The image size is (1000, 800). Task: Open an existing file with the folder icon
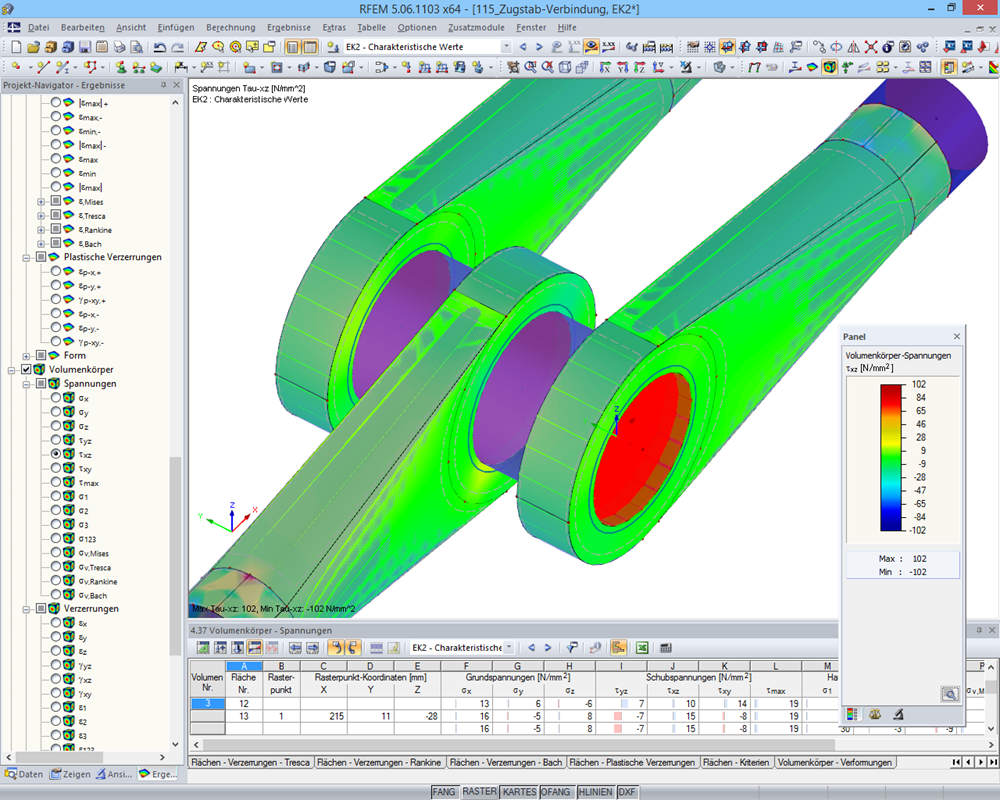pos(33,47)
